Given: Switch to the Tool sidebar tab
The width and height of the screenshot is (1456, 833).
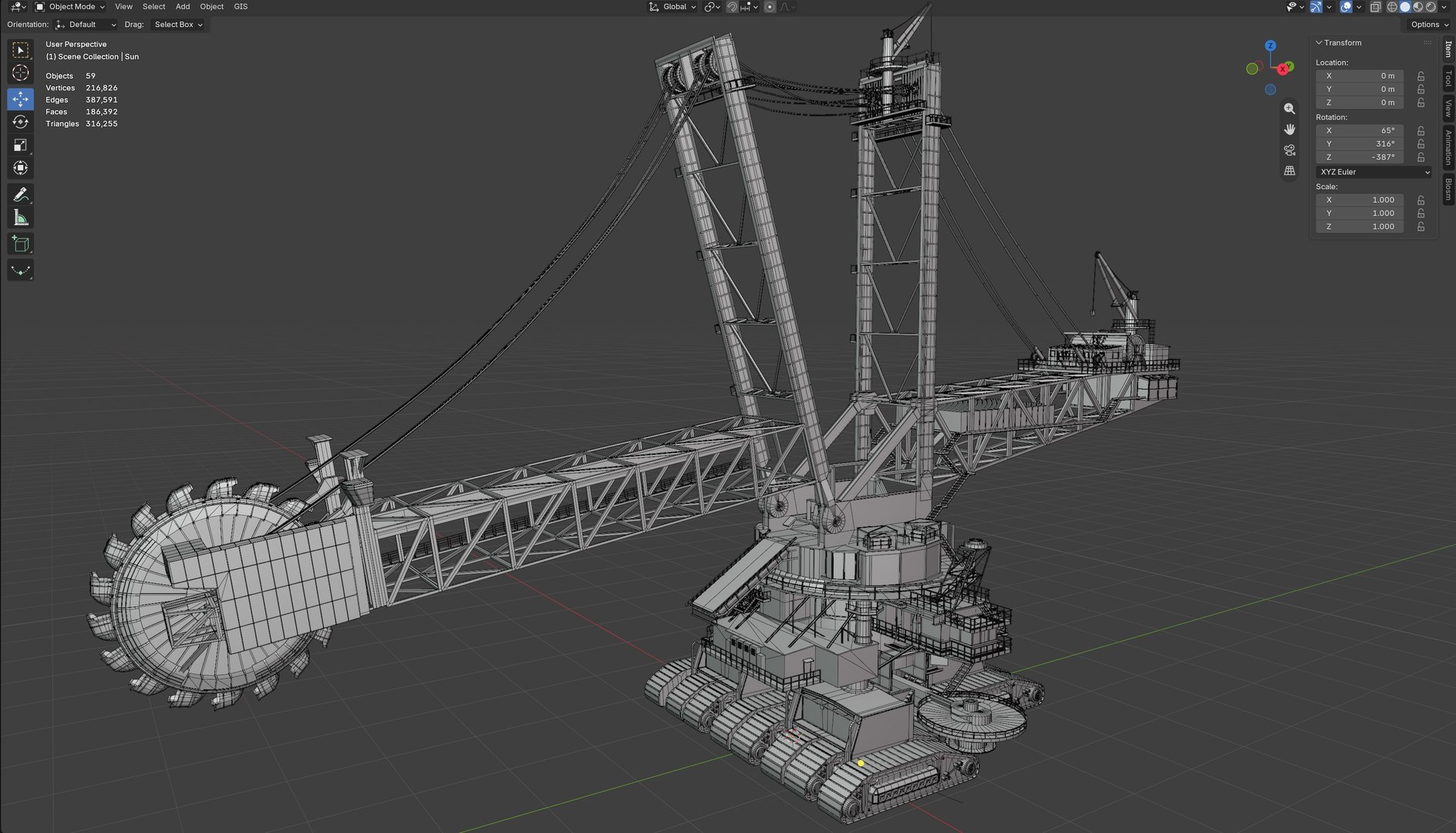Looking at the screenshot, I should click(x=1448, y=78).
